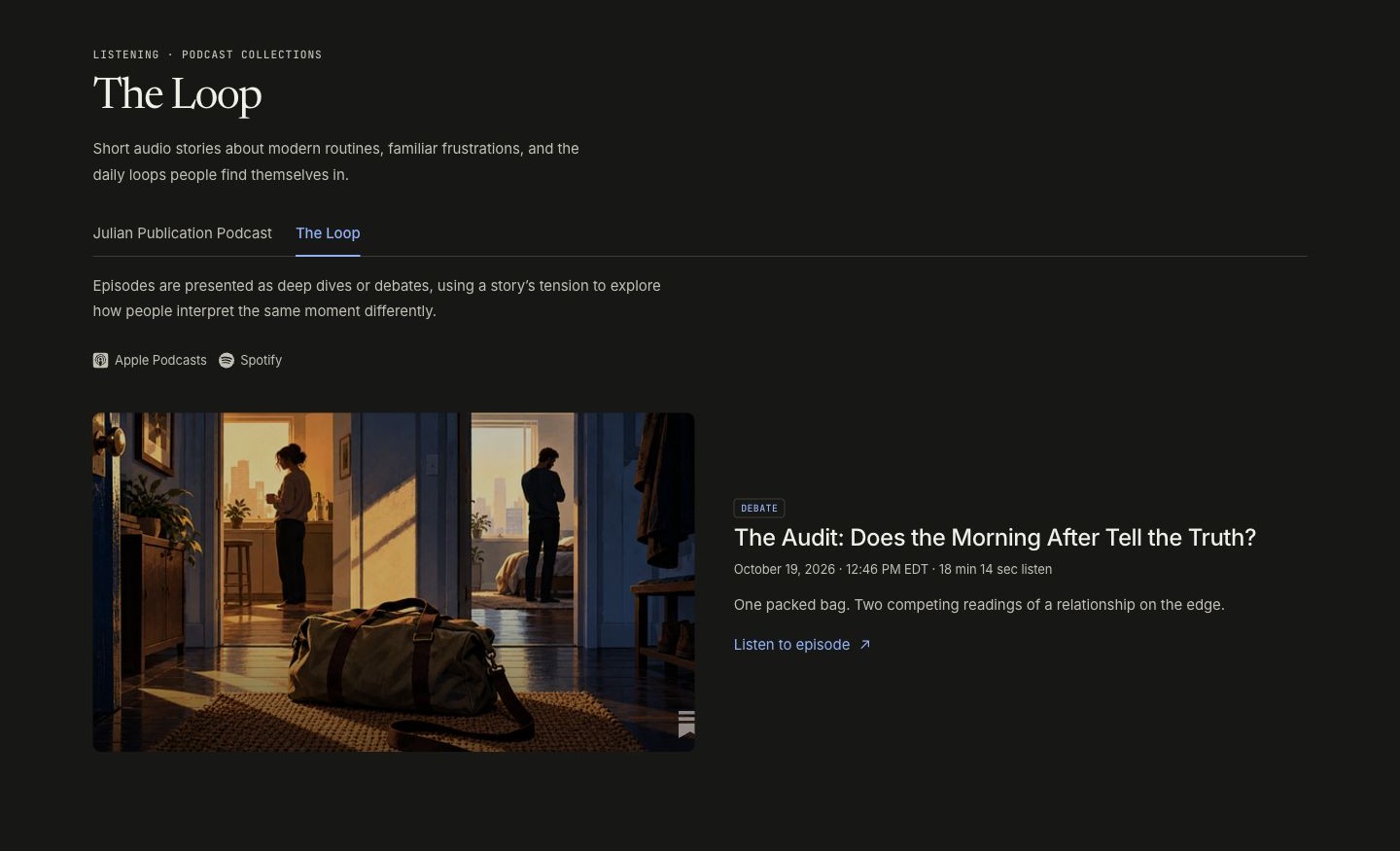
Task: Click the 'Episodes are presented as deep dives' text
Action: 377,299
